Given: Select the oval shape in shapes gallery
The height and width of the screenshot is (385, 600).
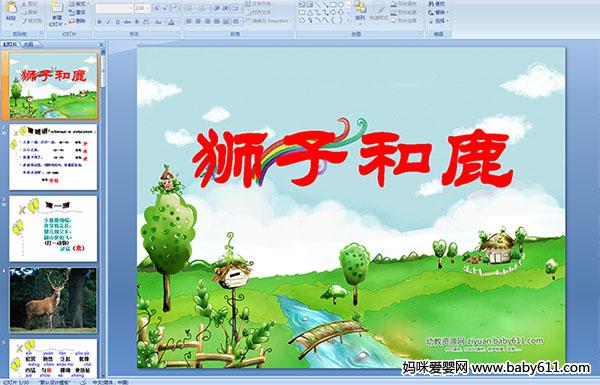Looking at the screenshot, I should click(341, 5).
